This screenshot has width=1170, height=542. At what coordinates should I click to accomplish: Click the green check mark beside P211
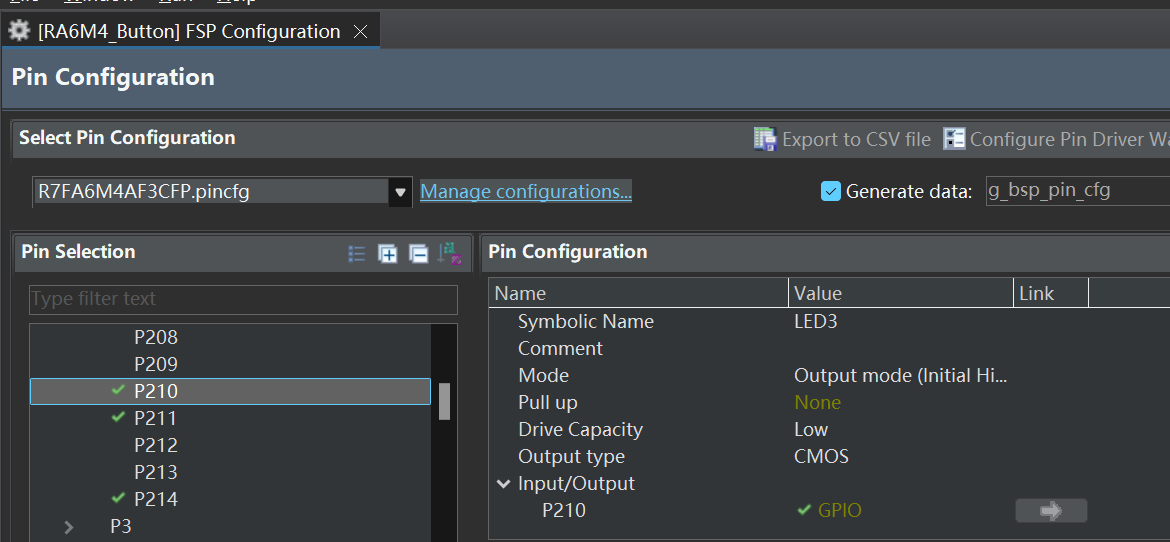click(117, 417)
